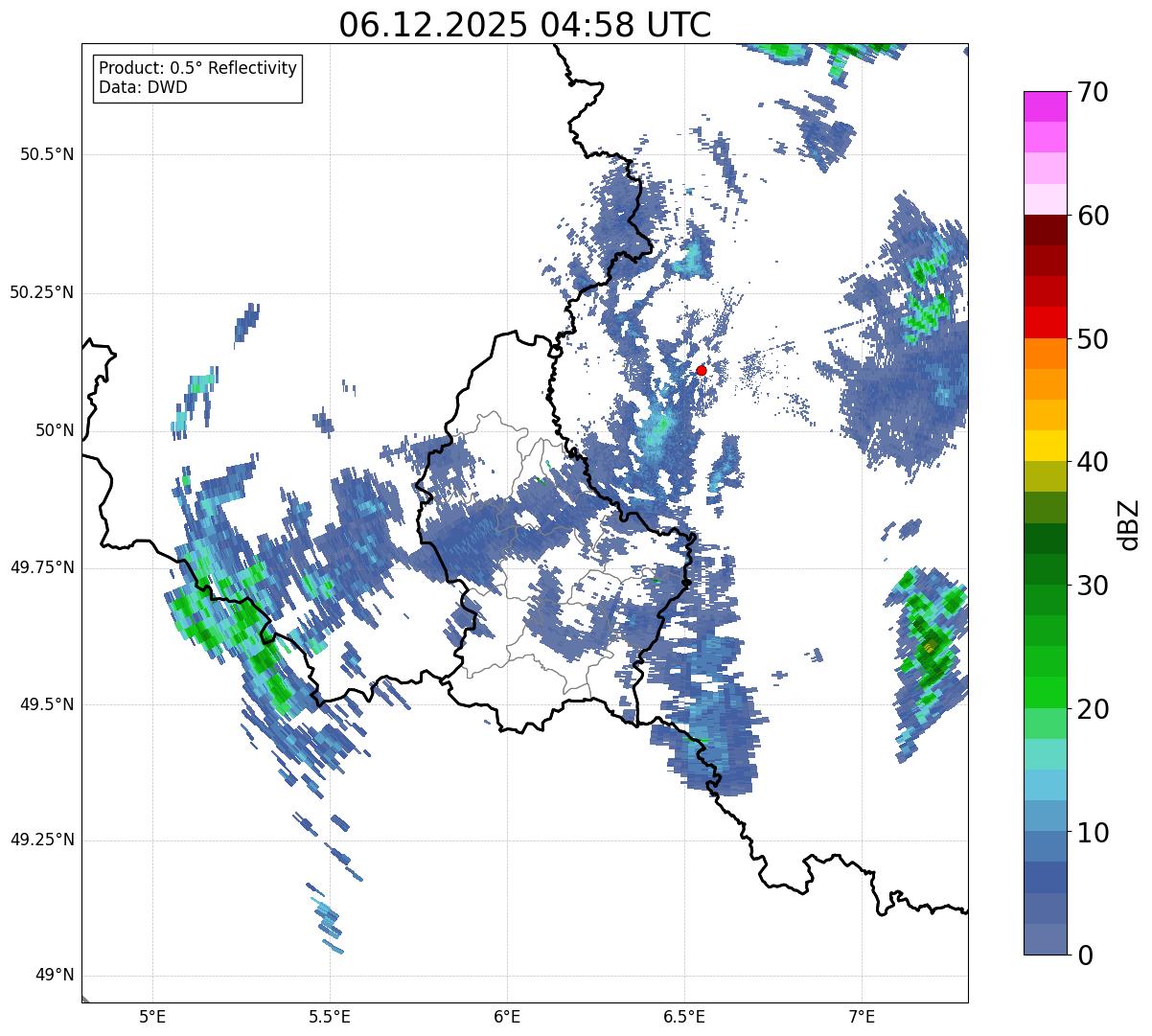Click the latitude label 50.5°N
The width and height of the screenshot is (1152, 1036).
[x=46, y=154]
